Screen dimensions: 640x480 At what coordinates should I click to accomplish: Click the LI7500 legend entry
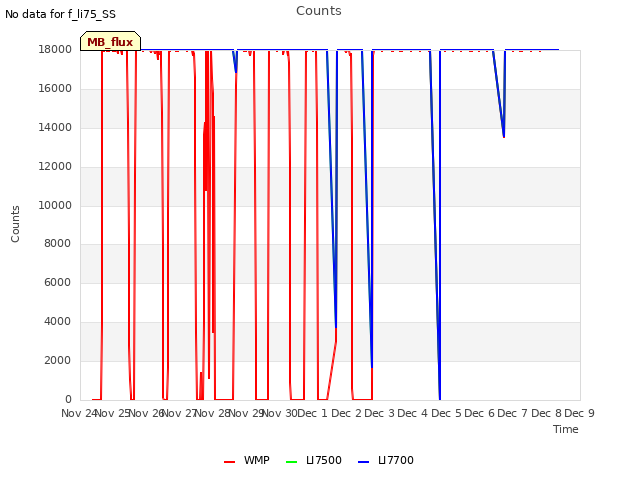tap(314, 460)
